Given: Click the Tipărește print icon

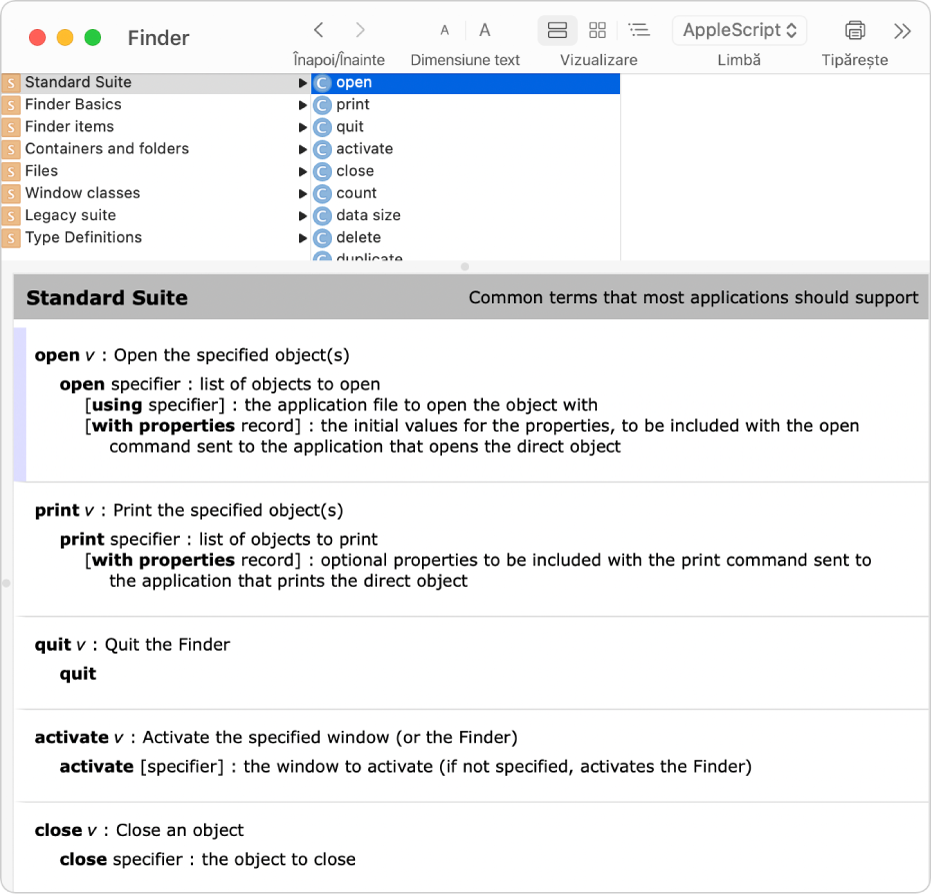Looking at the screenshot, I should pos(854,30).
